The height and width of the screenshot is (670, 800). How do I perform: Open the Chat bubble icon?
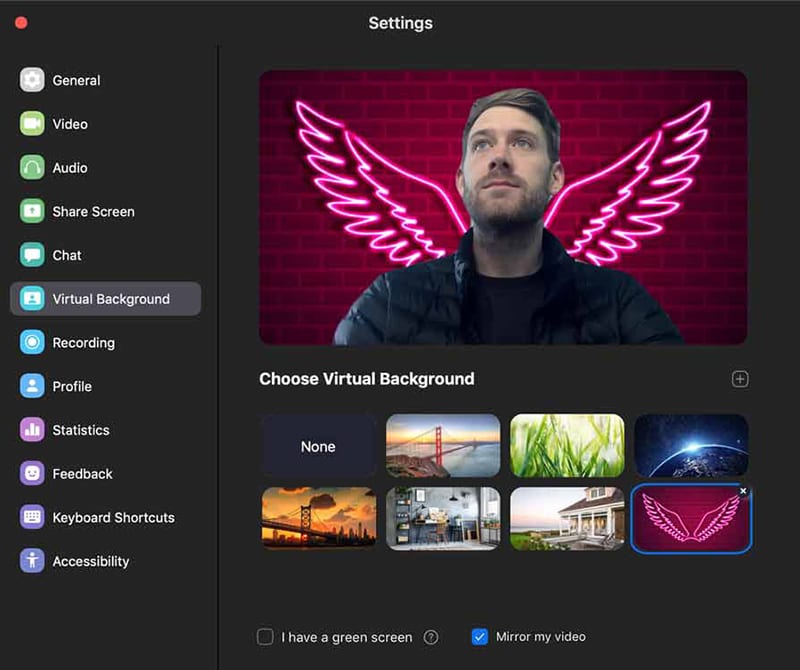(x=32, y=255)
